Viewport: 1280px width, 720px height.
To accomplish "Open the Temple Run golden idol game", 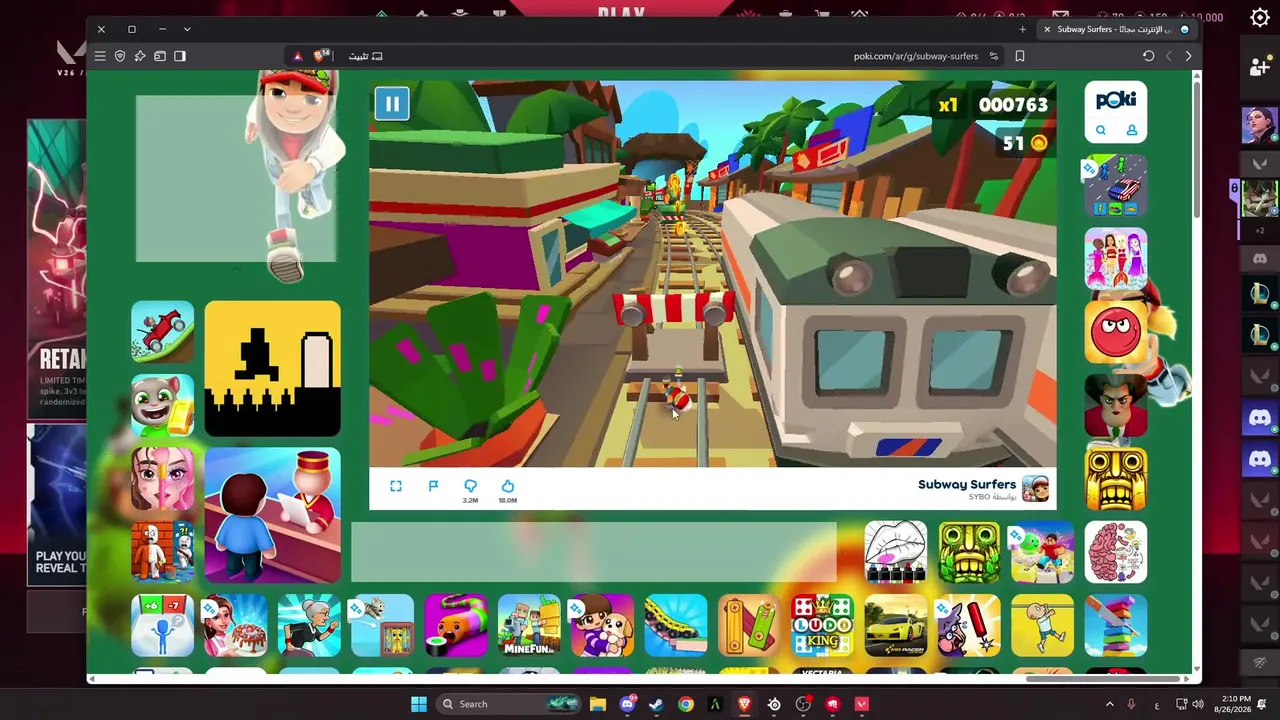I will click(1116, 478).
